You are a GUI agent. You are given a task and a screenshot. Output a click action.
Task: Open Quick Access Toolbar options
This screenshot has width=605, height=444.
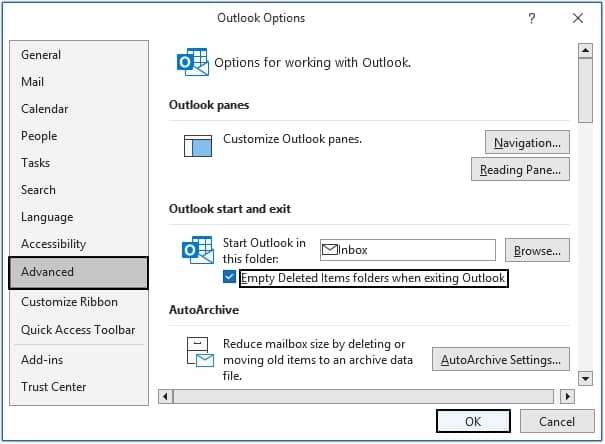tap(78, 330)
